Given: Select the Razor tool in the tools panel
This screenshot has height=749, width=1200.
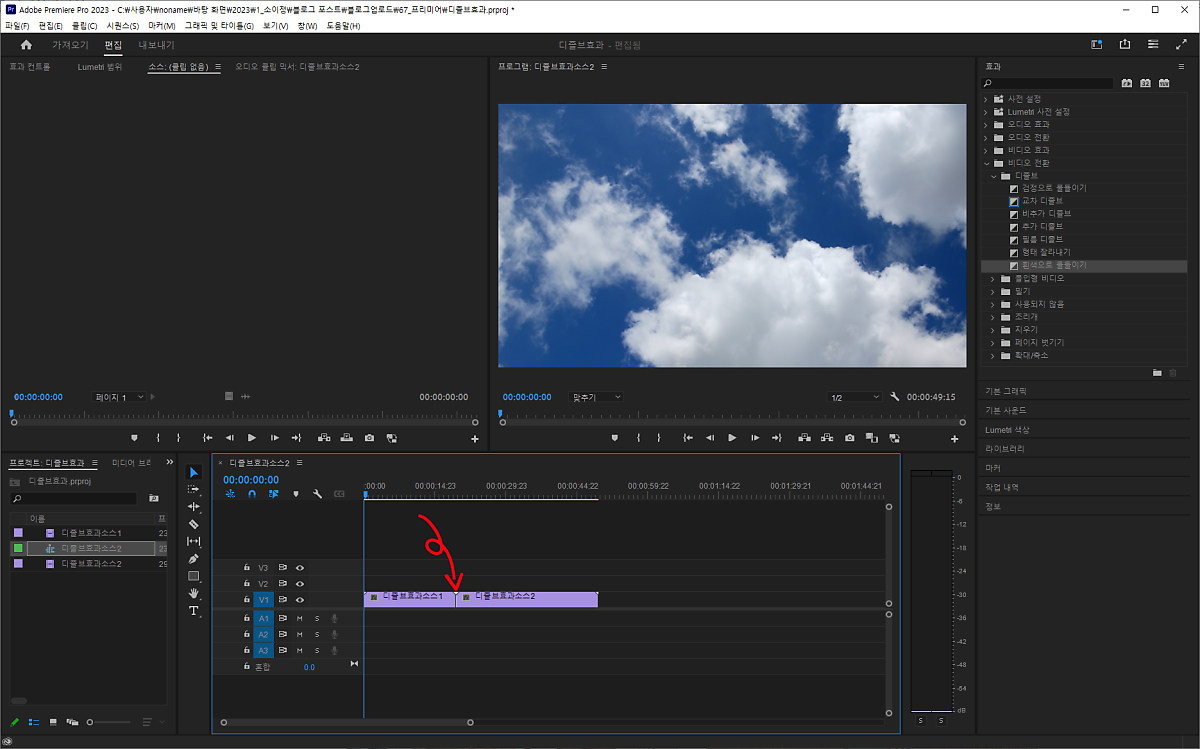Looking at the screenshot, I should [194, 524].
